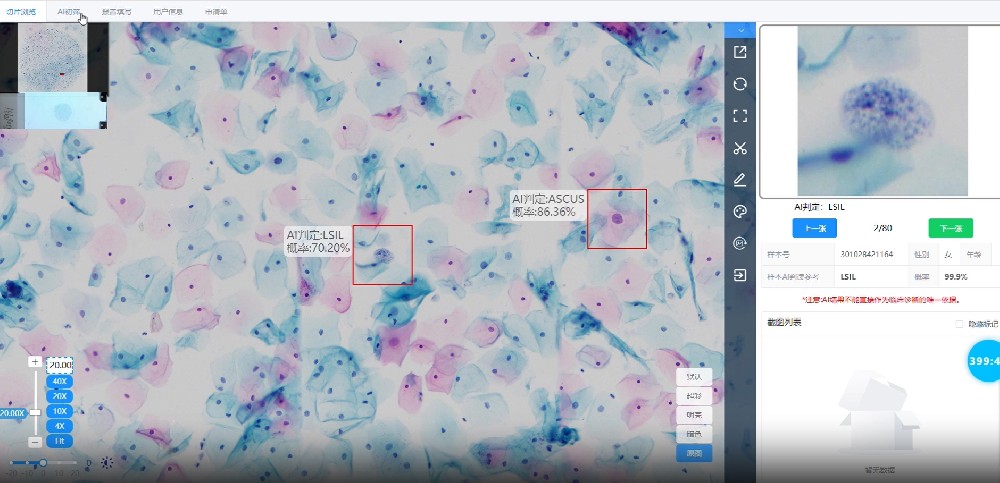The width and height of the screenshot is (1000, 483).
Task: Click the second image filter button
Action: 694,396
